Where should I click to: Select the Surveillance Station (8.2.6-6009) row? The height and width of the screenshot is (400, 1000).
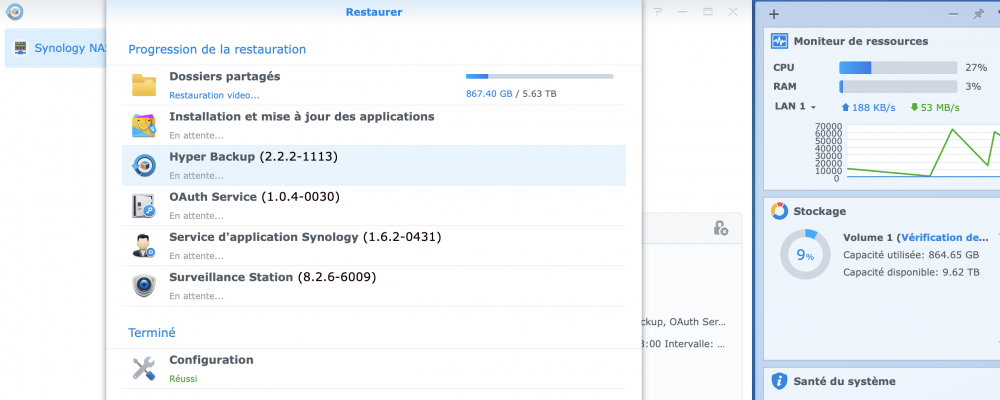point(374,286)
